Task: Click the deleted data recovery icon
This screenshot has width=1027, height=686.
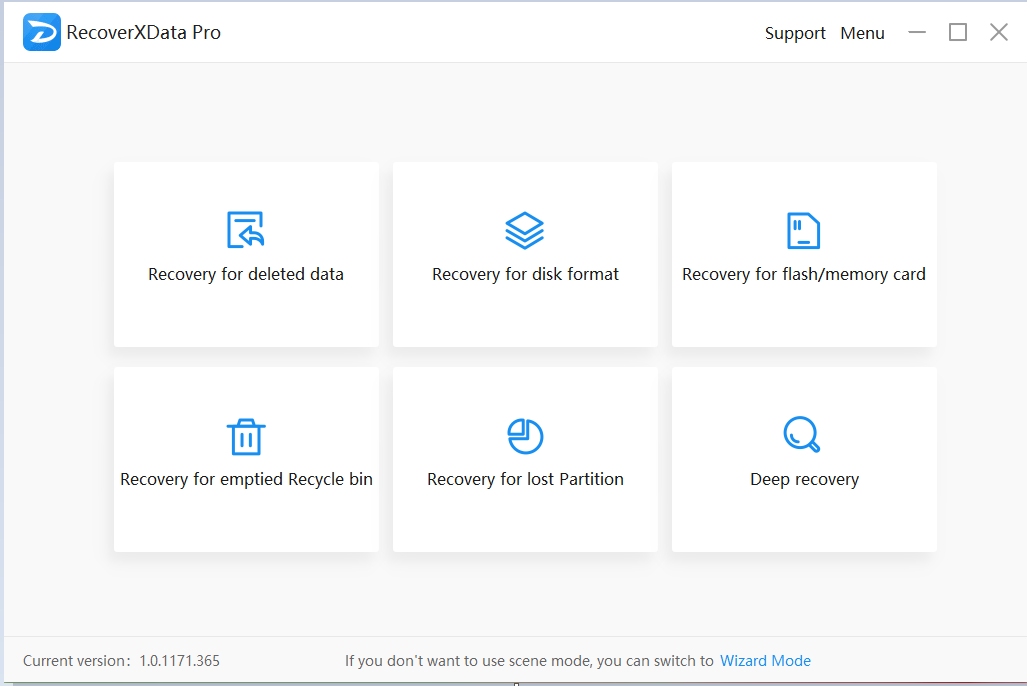Action: pyautogui.click(x=245, y=230)
